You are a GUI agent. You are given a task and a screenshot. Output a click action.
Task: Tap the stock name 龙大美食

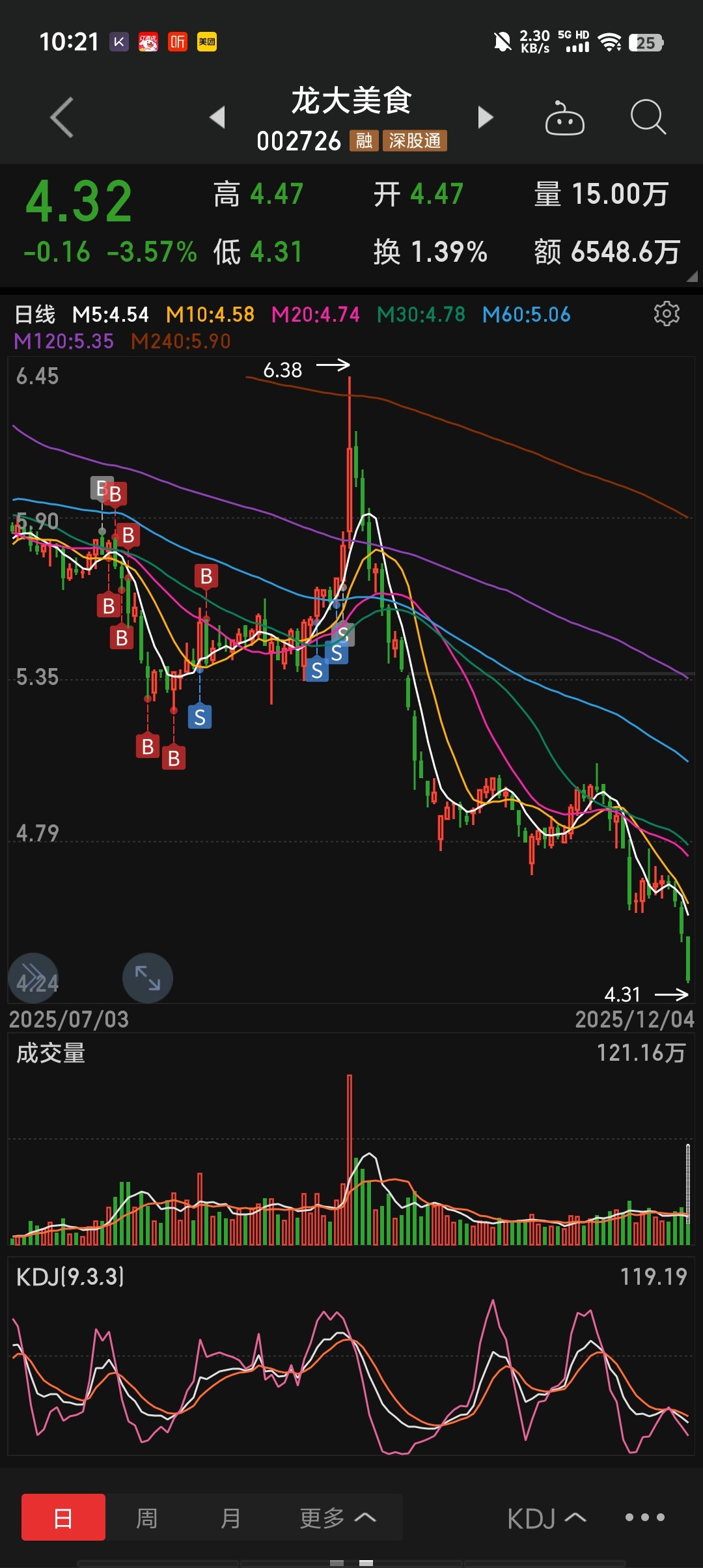(x=351, y=101)
